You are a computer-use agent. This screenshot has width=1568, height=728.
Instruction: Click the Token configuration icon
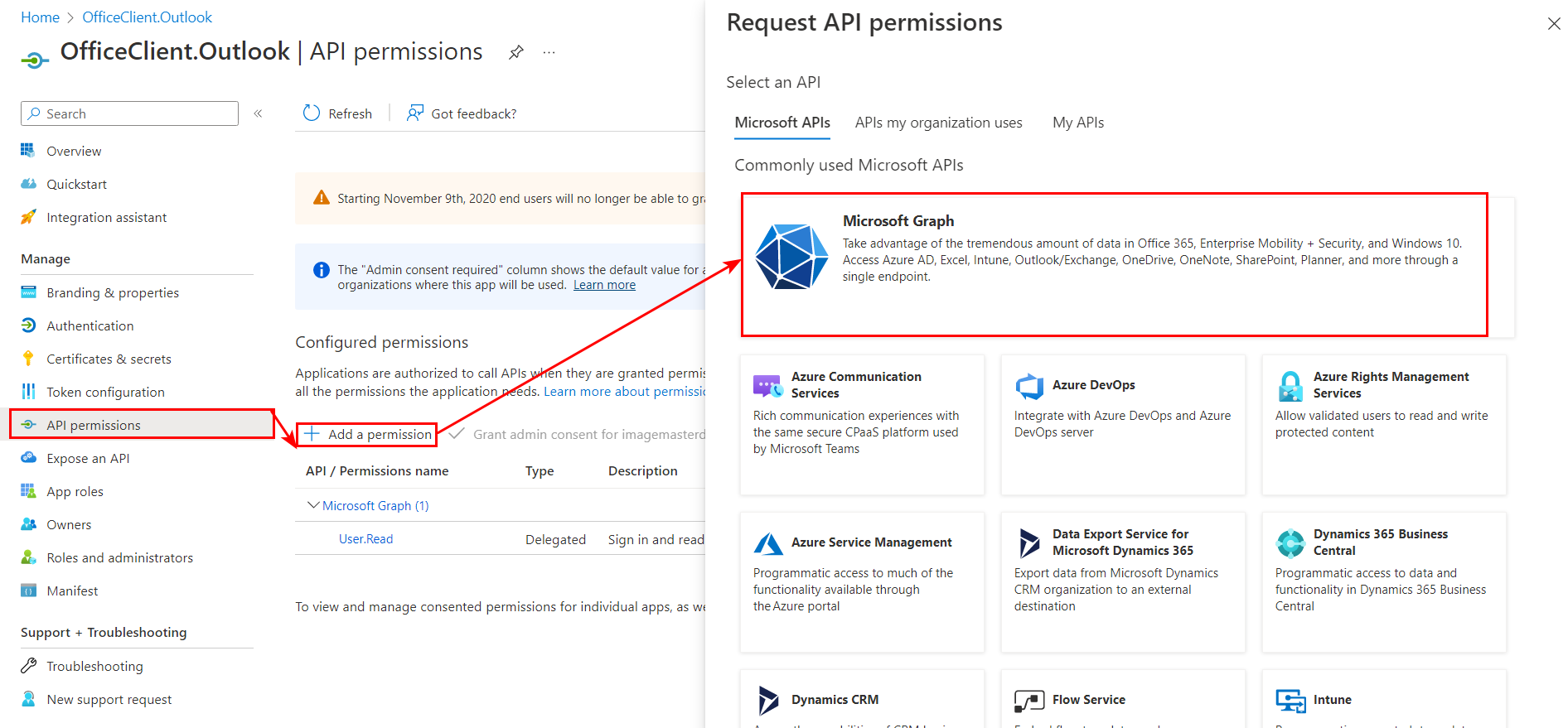(28, 392)
